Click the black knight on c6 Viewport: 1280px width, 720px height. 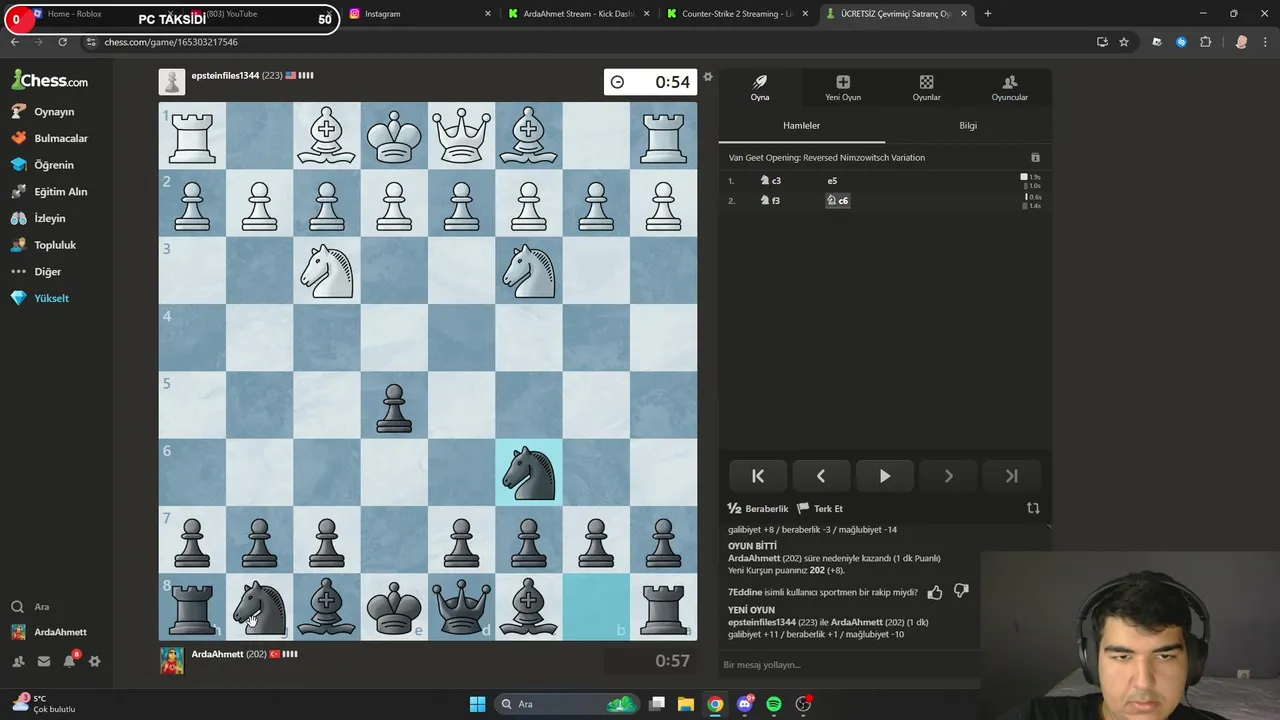click(x=529, y=472)
